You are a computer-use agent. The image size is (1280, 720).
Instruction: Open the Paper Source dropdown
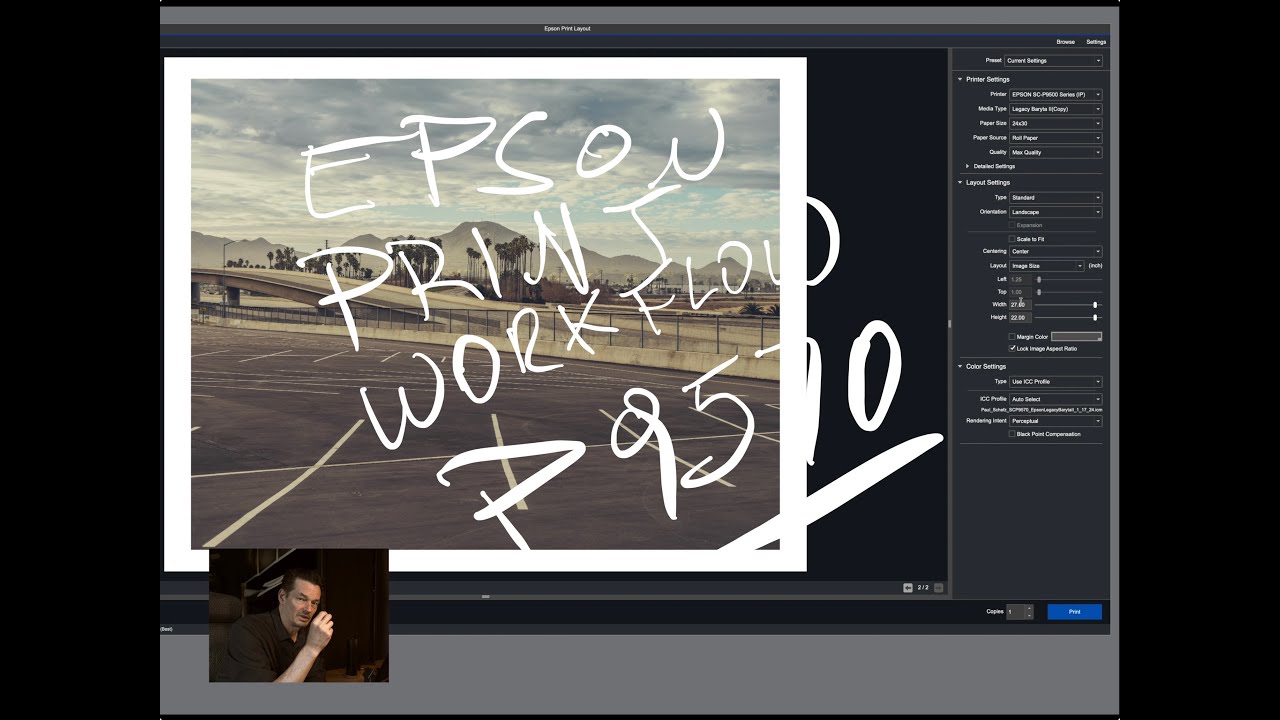tap(1056, 138)
